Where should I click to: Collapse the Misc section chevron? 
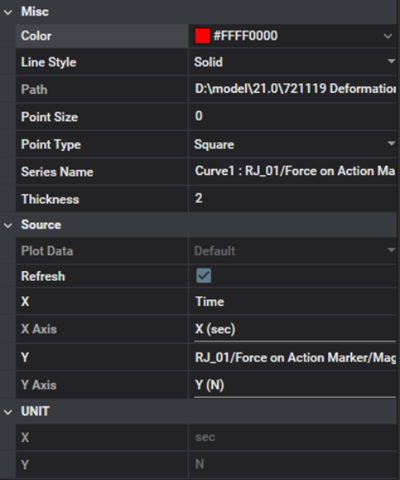[8, 12]
